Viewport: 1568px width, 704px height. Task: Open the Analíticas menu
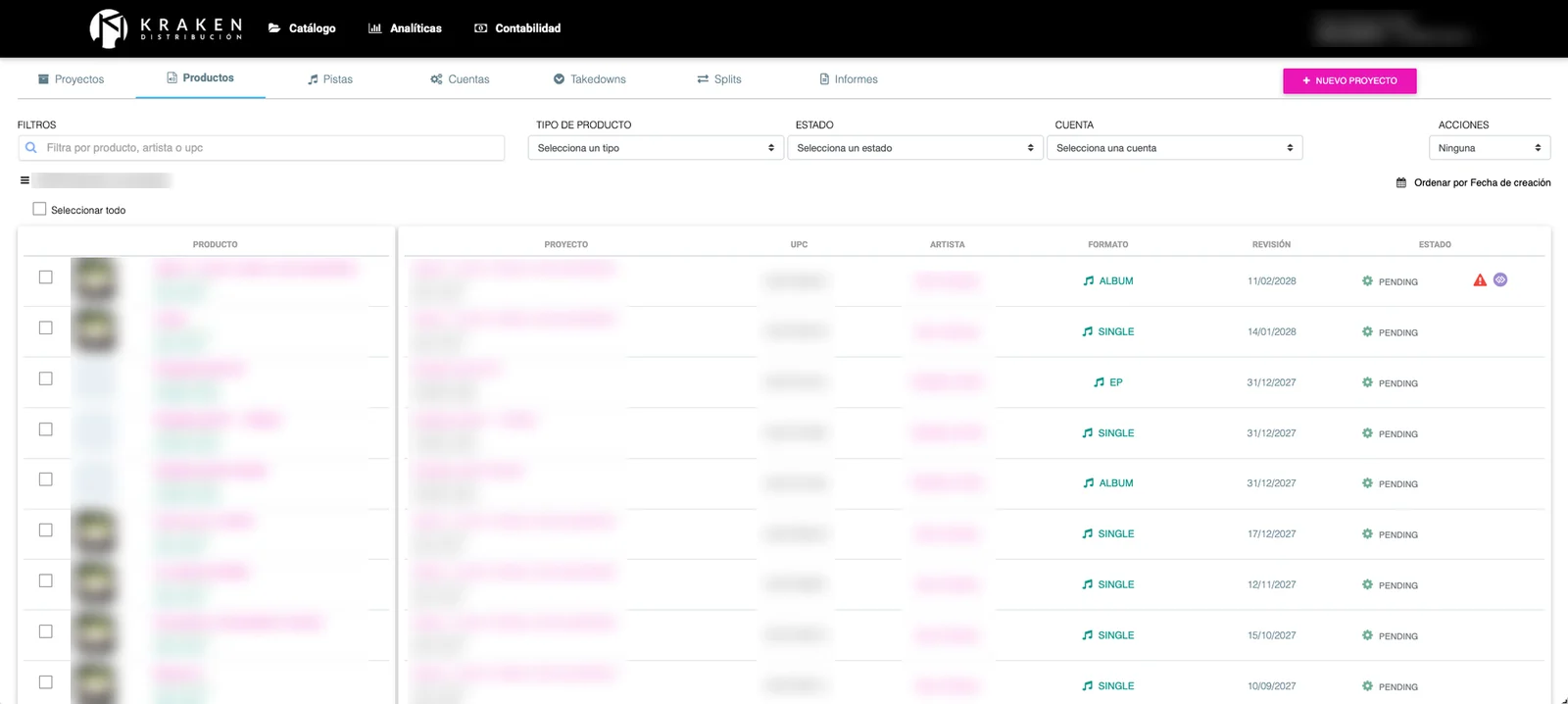[405, 28]
